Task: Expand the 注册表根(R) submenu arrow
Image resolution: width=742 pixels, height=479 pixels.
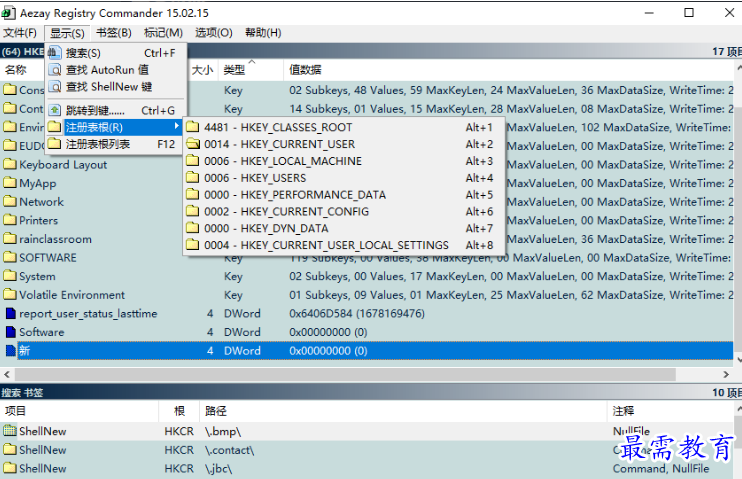Action: pos(176,126)
